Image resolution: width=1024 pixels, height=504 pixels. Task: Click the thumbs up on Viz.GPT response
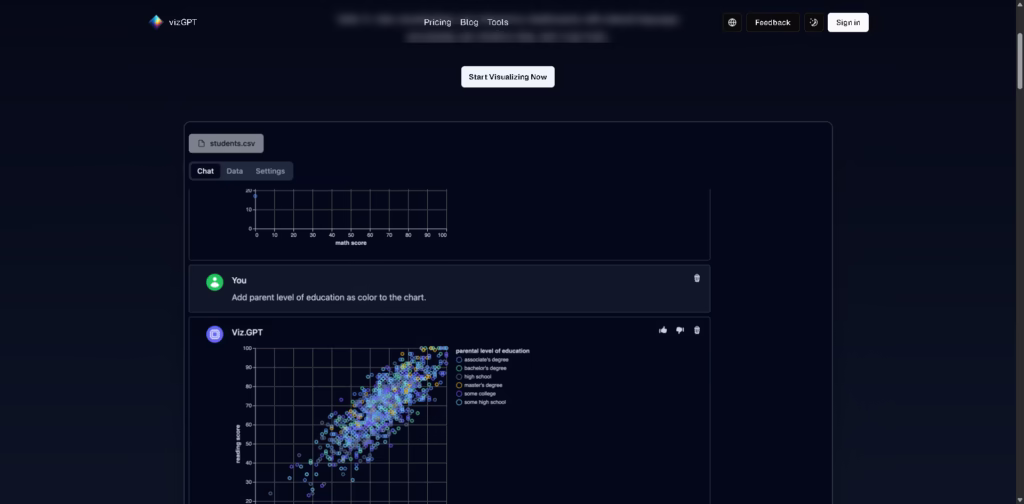[x=663, y=330]
